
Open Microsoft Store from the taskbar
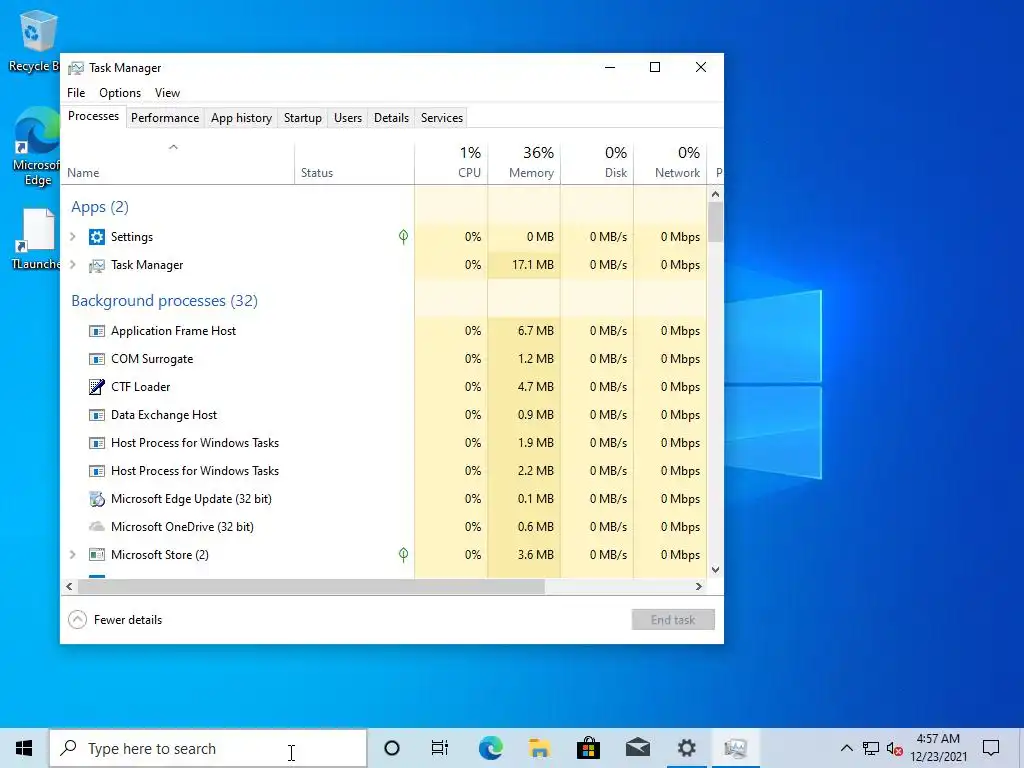(x=588, y=748)
